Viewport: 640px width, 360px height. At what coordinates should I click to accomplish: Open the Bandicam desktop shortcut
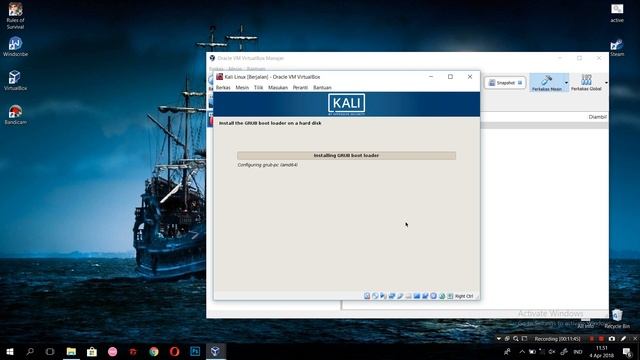pos(15,115)
